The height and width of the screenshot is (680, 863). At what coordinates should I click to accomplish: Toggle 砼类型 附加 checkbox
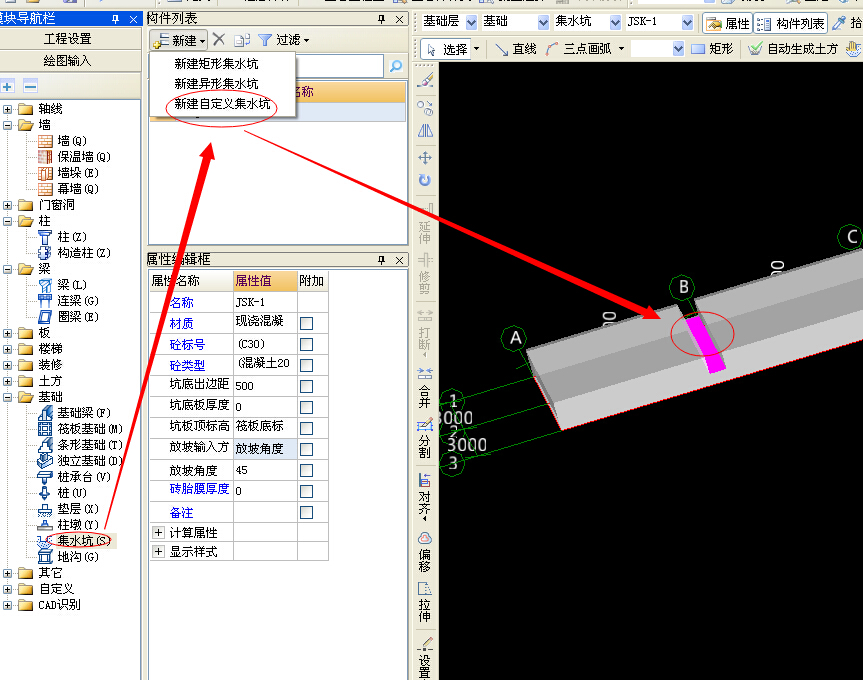tap(307, 365)
